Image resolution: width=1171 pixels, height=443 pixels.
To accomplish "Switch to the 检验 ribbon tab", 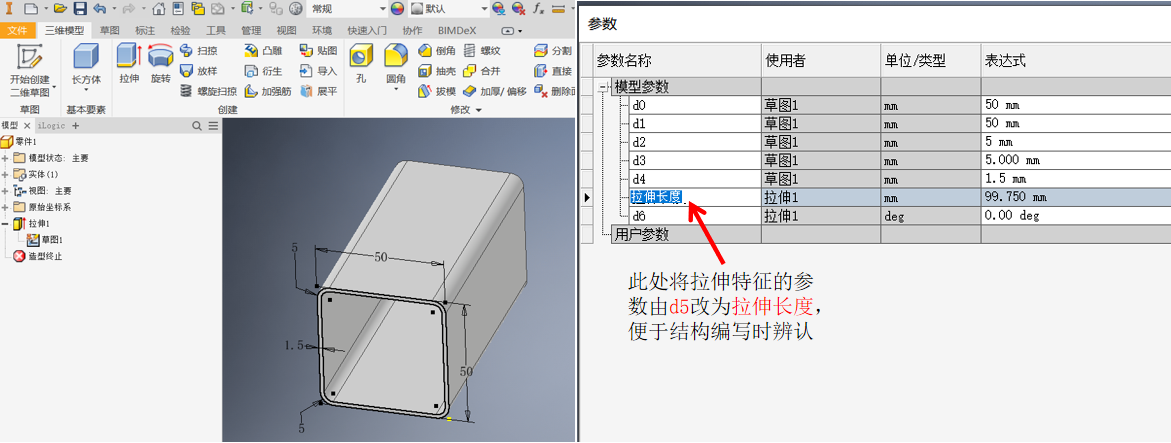I will pyautogui.click(x=180, y=31).
